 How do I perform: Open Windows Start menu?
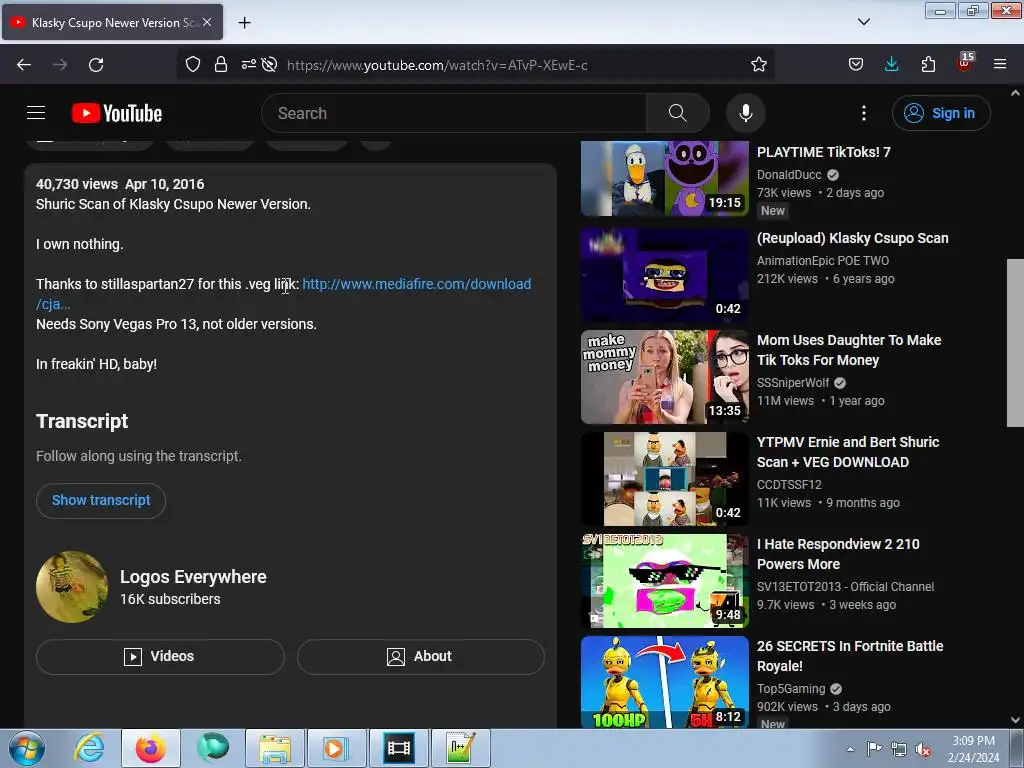click(x=27, y=748)
